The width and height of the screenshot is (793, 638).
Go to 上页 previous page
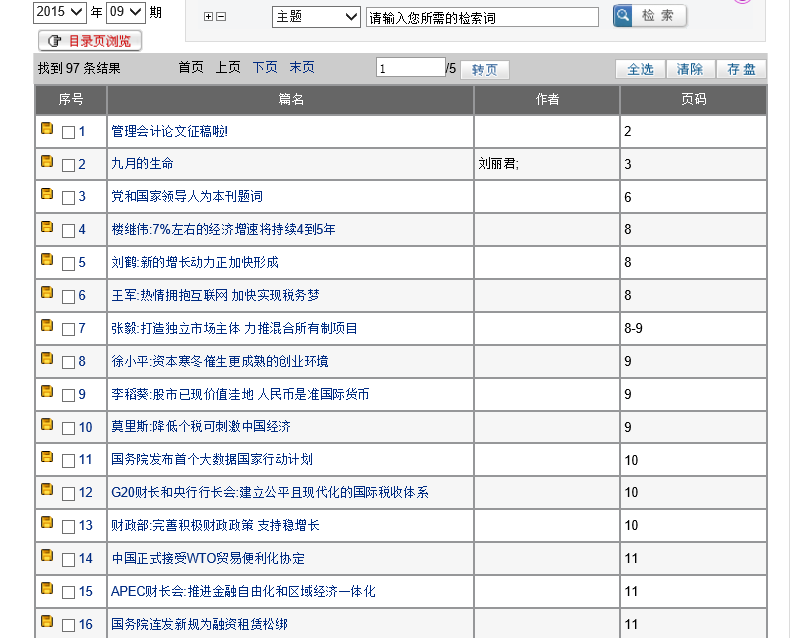click(x=228, y=67)
